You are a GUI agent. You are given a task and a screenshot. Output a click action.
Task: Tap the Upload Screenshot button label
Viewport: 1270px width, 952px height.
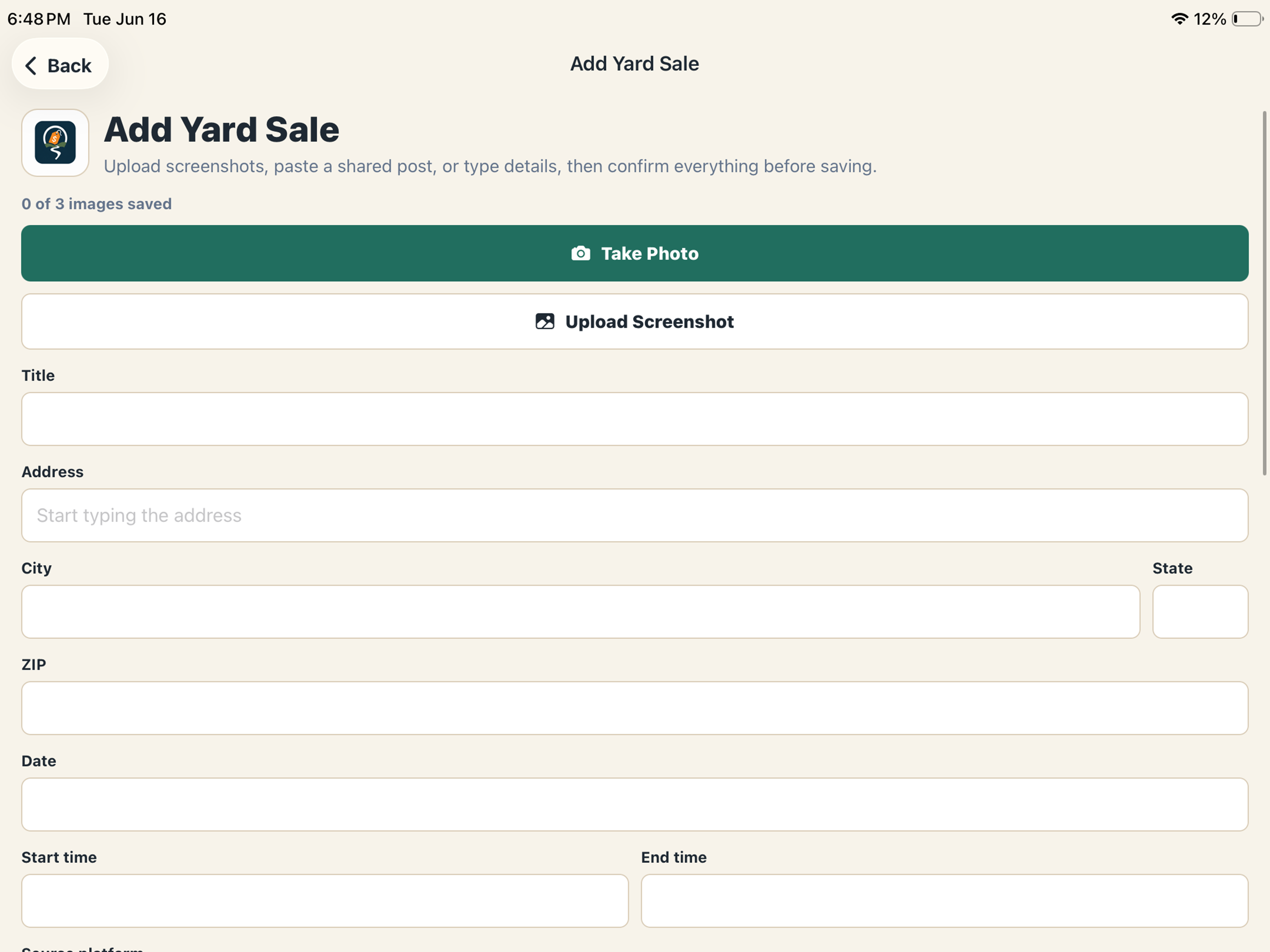(x=649, y=322)
